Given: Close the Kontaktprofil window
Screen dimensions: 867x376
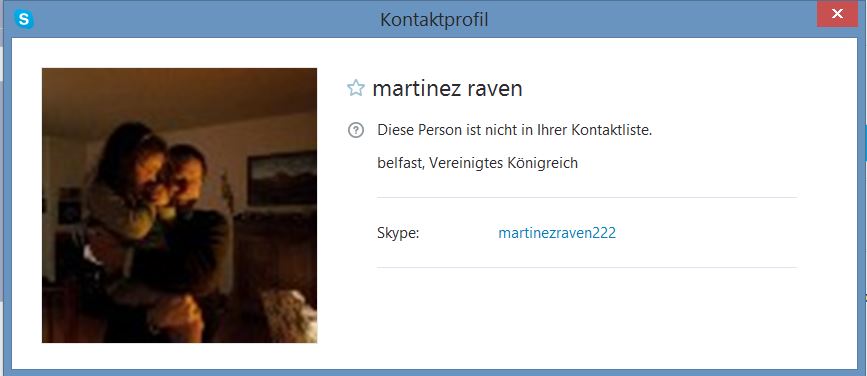Looking at the screenshot, I should pos(837,14).
